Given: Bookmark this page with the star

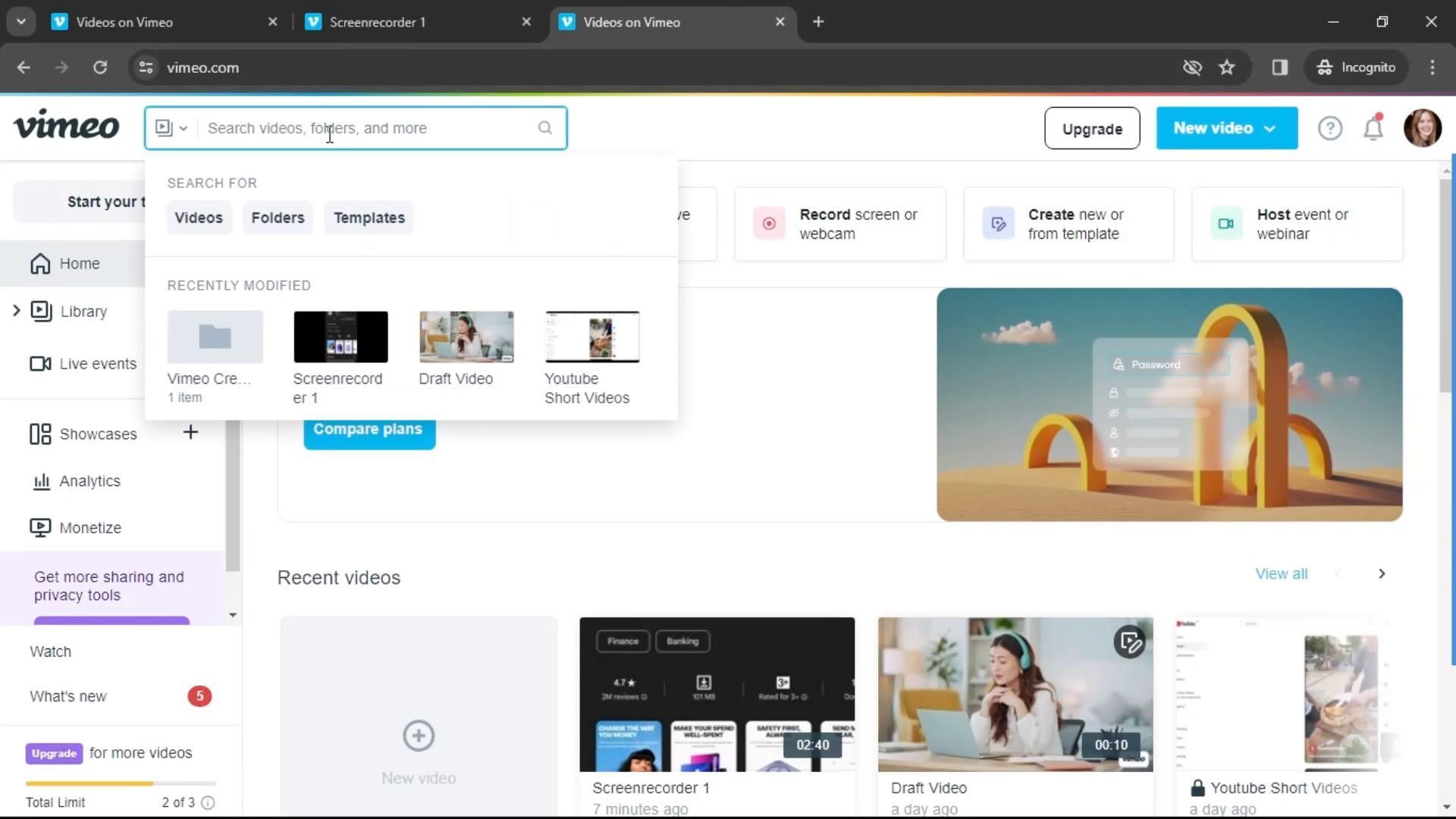Looking at the screenshot, I should coord(1226,67).
